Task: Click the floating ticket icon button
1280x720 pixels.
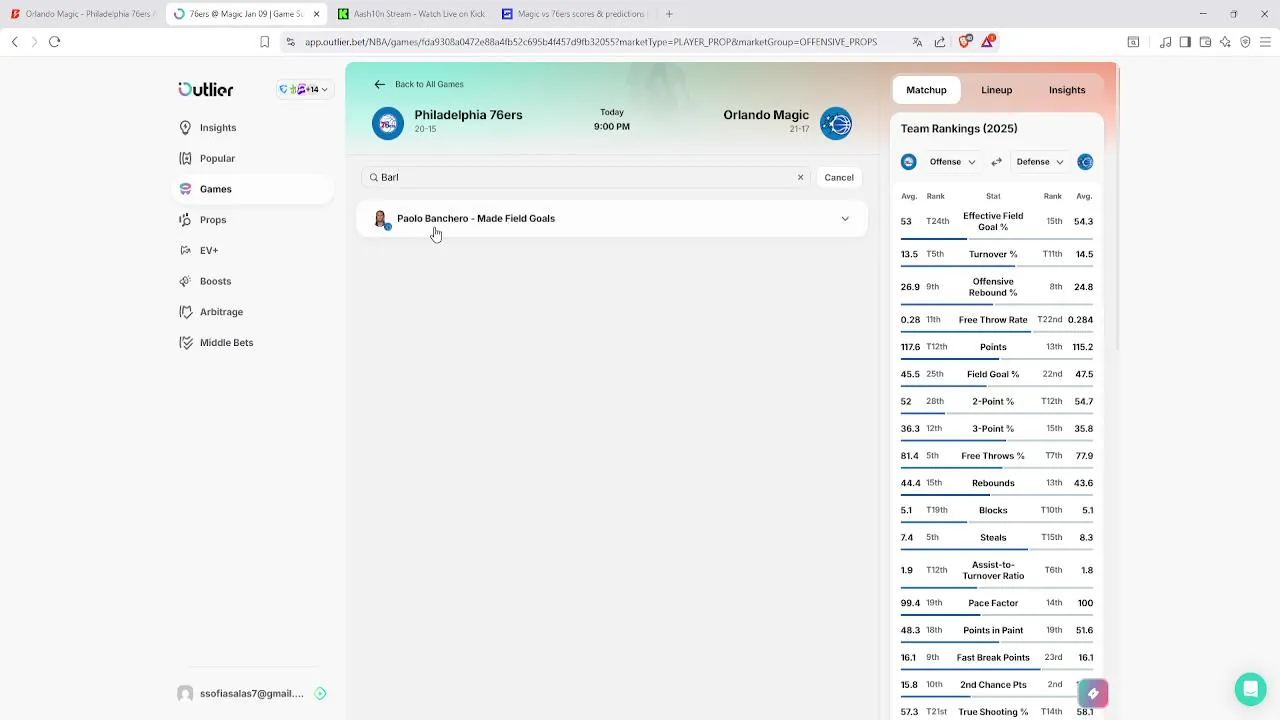Action: (x=1093, y=693)
